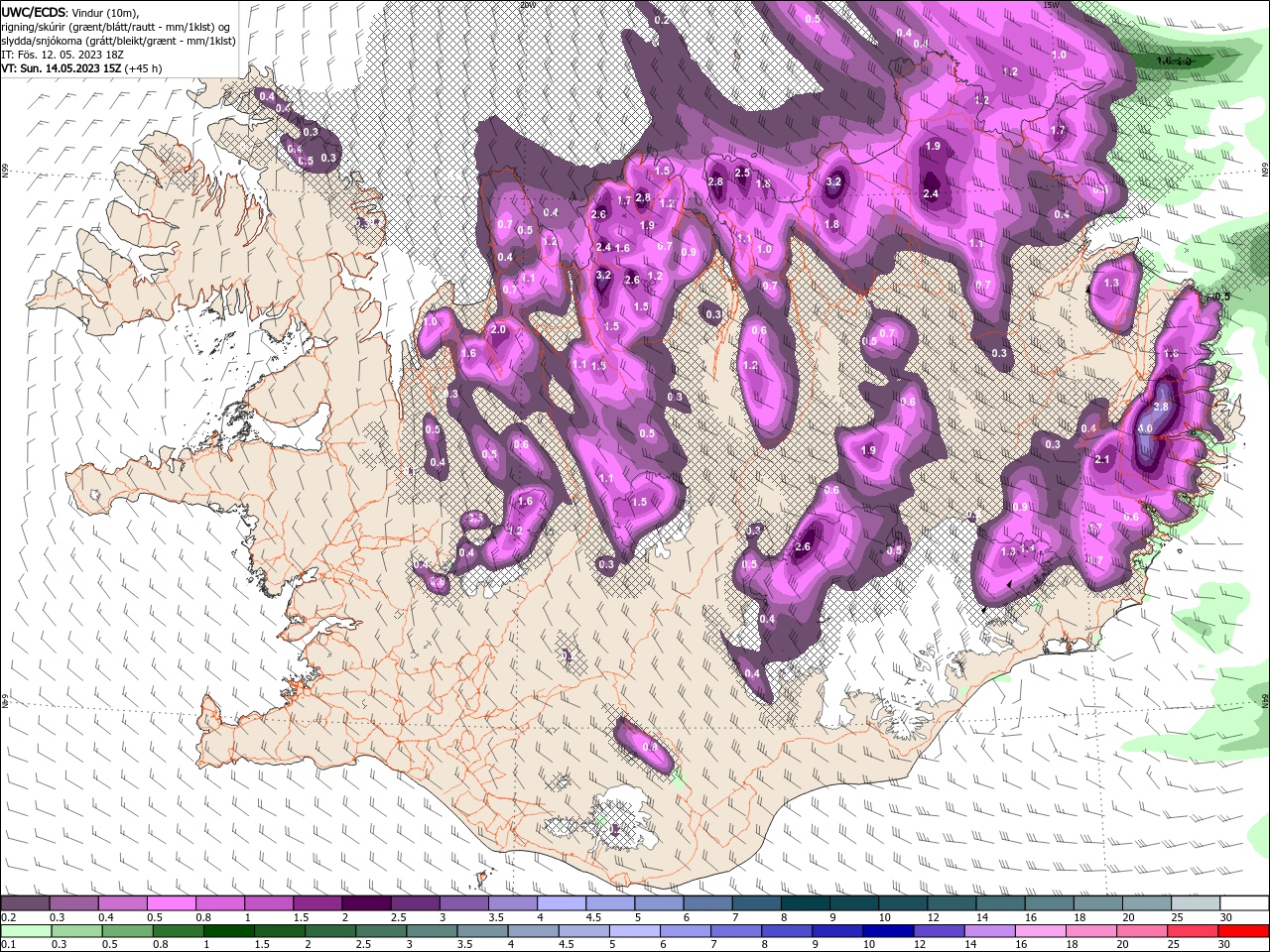Click the 'slydda/snjókoma' legend description line
Image resolution: width=1270 pixels, height=952 pixels.
tap(118, 41)
